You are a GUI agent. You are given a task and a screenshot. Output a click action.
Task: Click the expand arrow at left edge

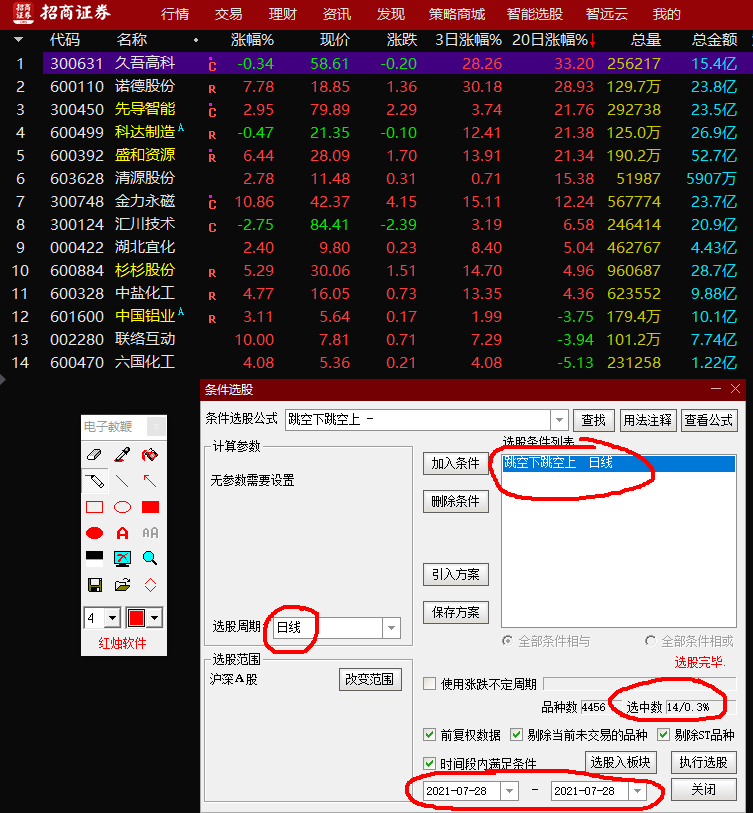(x=3, y=380)
